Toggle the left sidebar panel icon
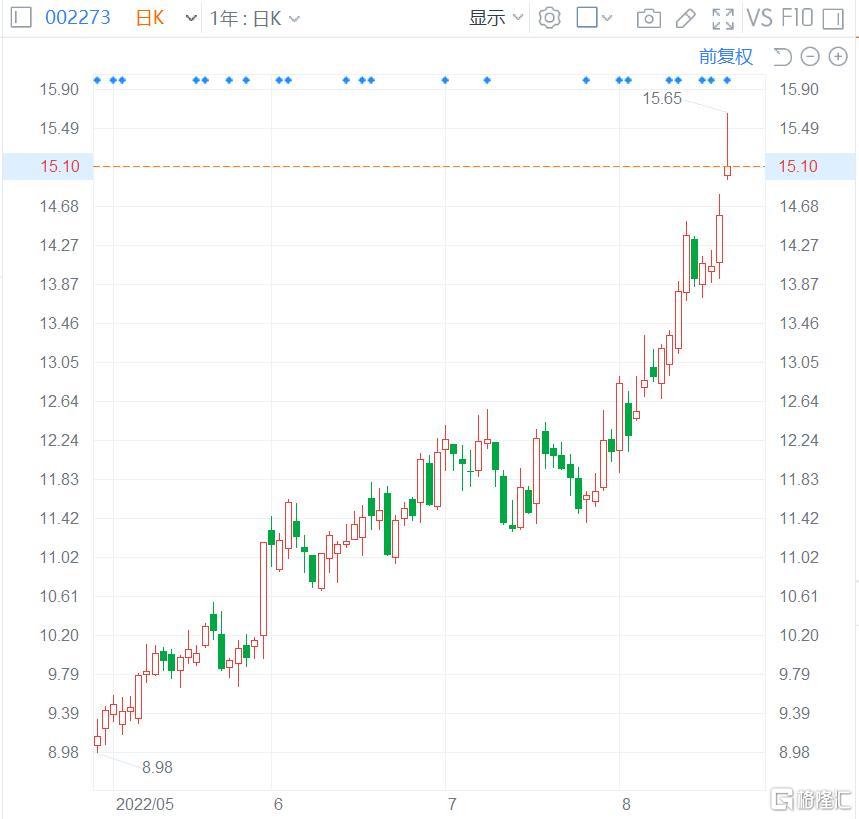 21,18
